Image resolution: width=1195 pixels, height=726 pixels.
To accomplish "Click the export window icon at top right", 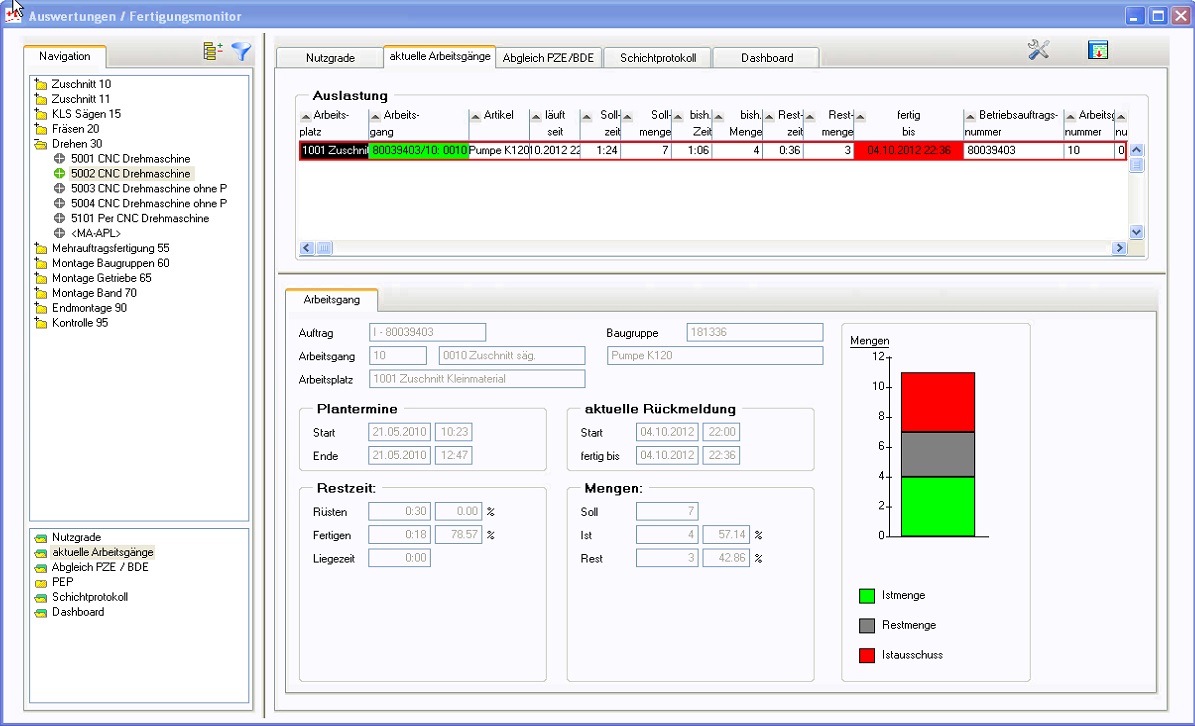I will (x=1097, y=50).
